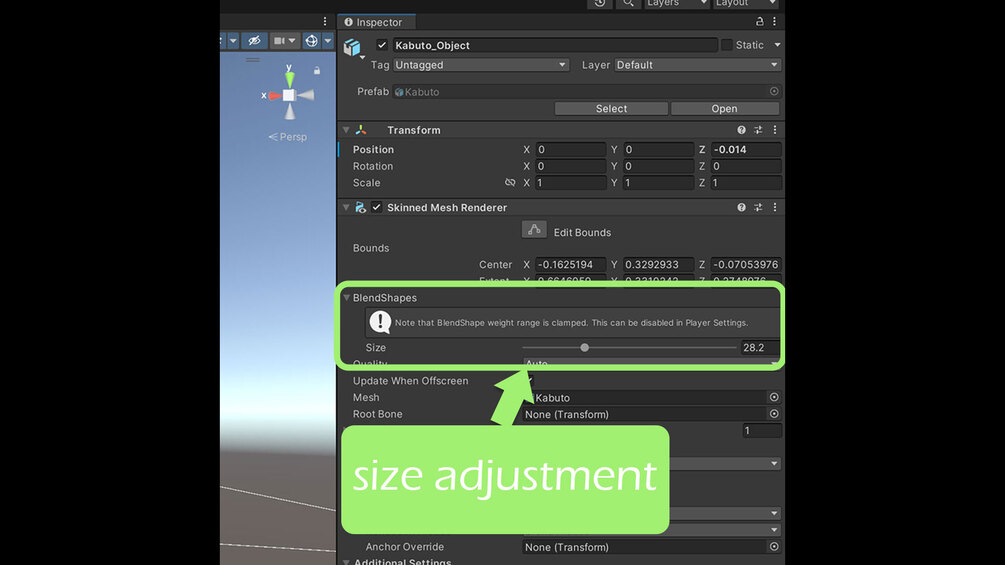The height and width of the screenshot is (565, 1005).
Task: Click the GameObject cube icon next to Kabuto_Object
Action: click(352, 47)
